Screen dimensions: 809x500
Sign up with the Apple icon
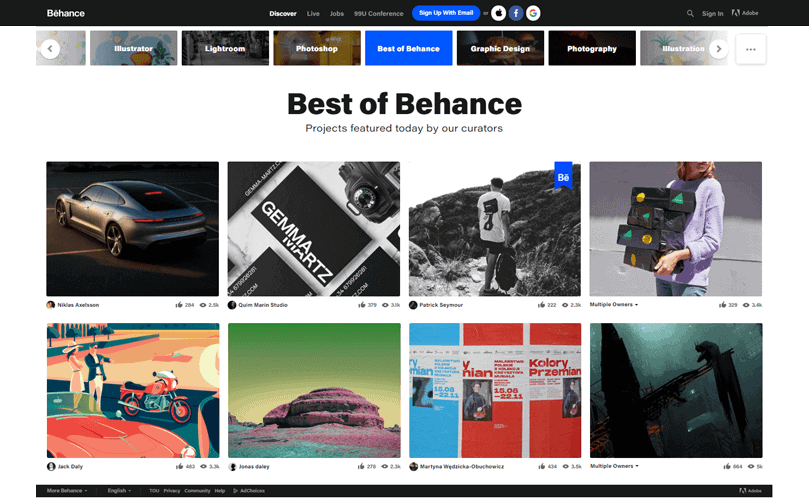[x=498, y=13]
